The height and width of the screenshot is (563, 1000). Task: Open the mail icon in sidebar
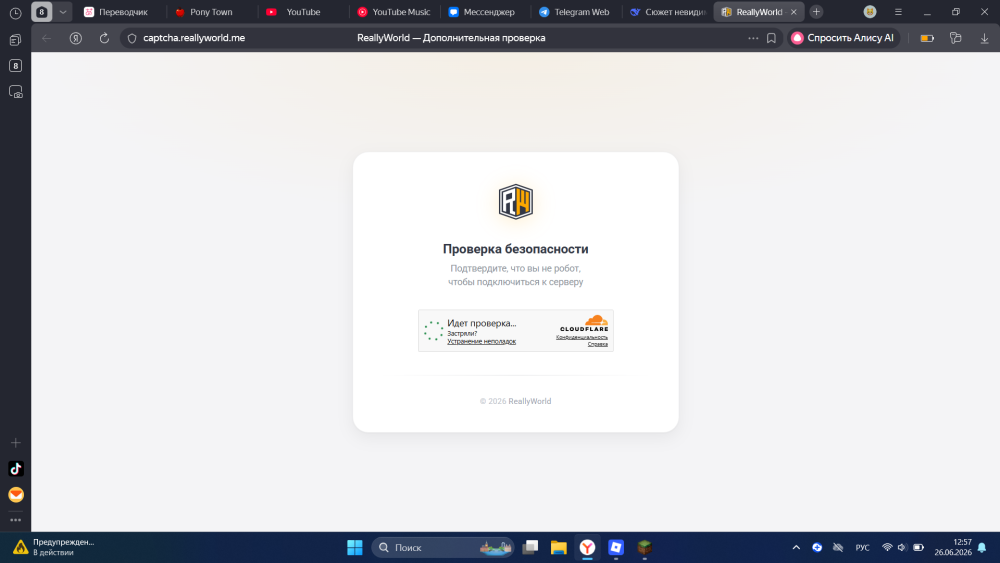coord(16,495)
